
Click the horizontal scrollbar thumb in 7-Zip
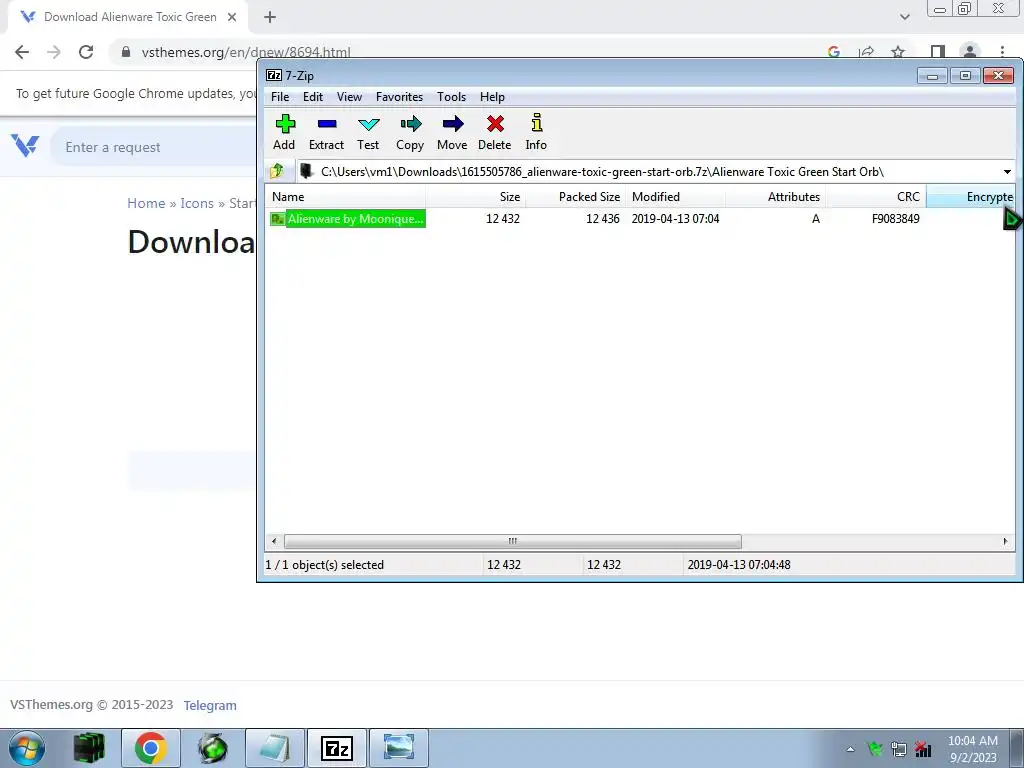(x=513, y=541)
